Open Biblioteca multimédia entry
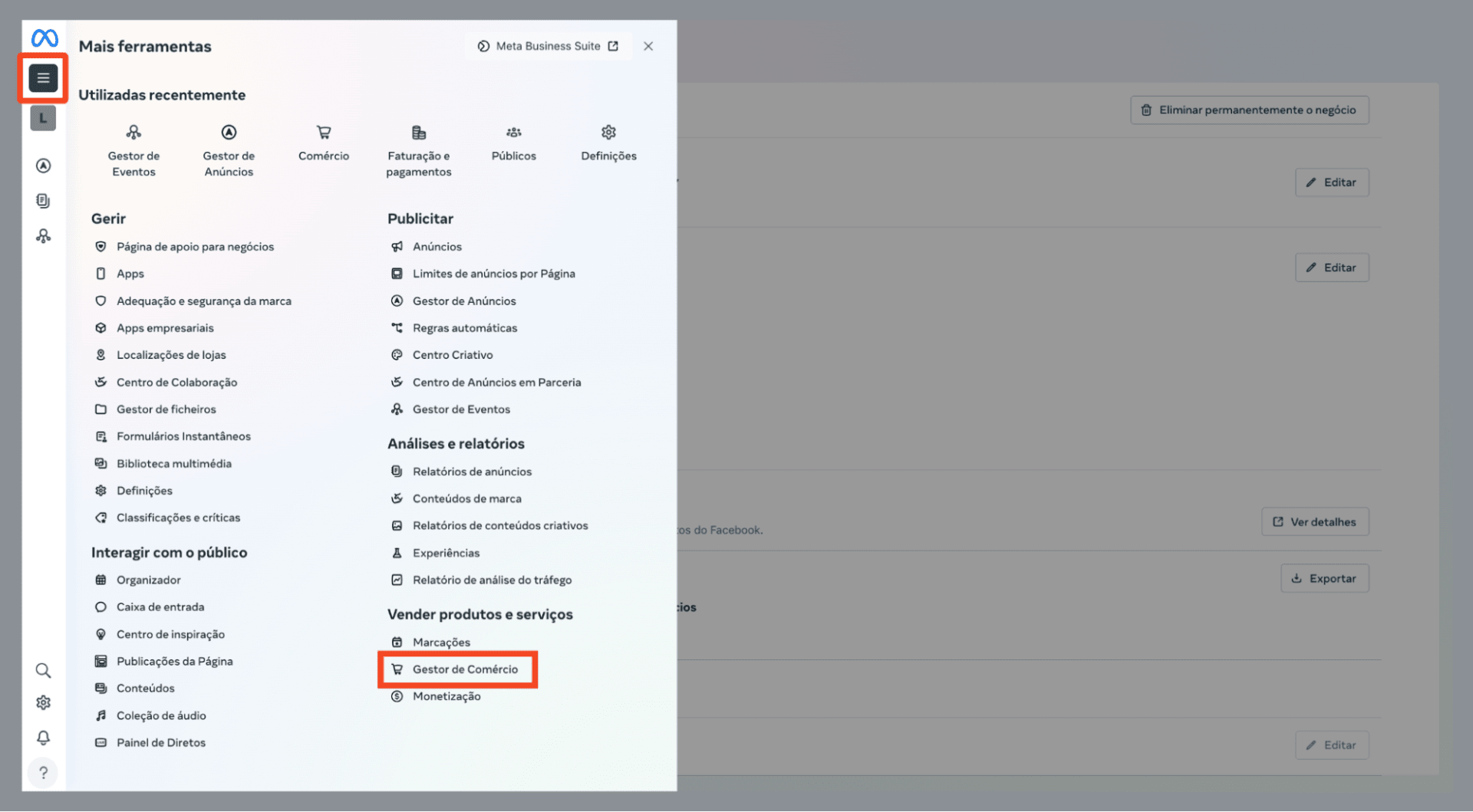Viewport: 1473px width, 812px height. pos(173,464)
